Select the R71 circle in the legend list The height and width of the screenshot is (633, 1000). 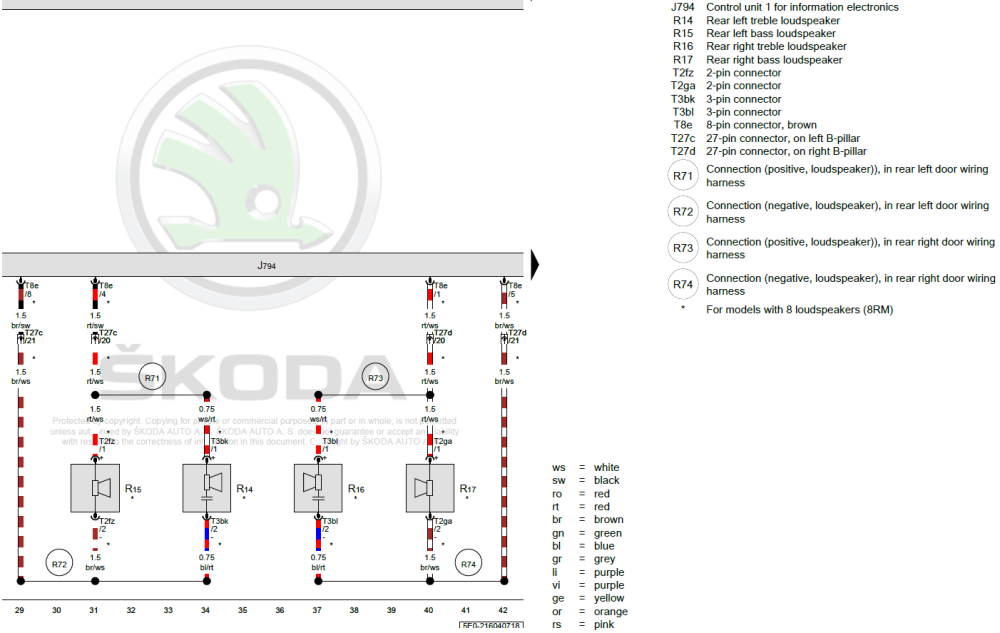click(x=682, y=176)
